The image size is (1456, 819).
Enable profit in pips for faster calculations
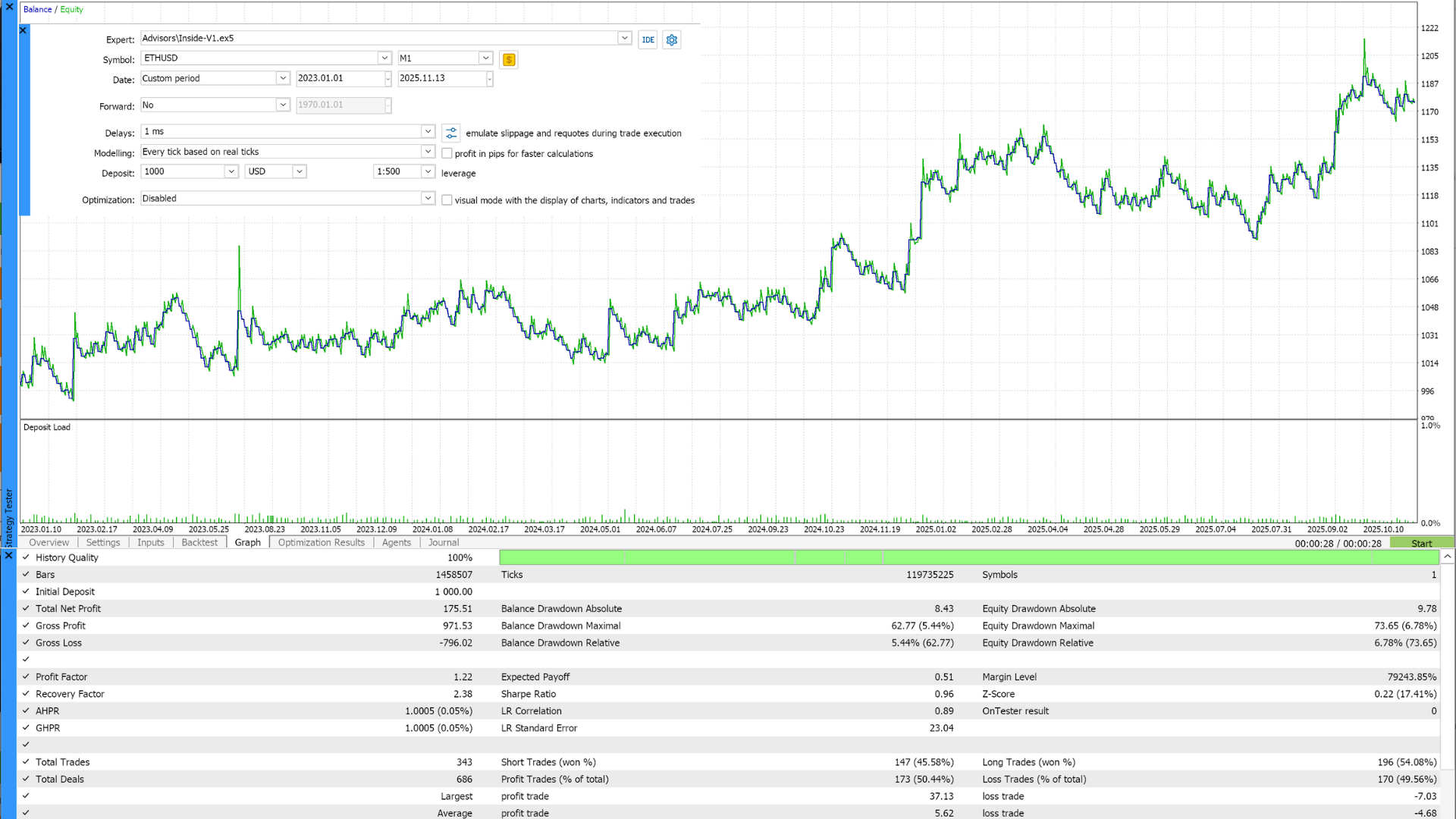(447, 154)
